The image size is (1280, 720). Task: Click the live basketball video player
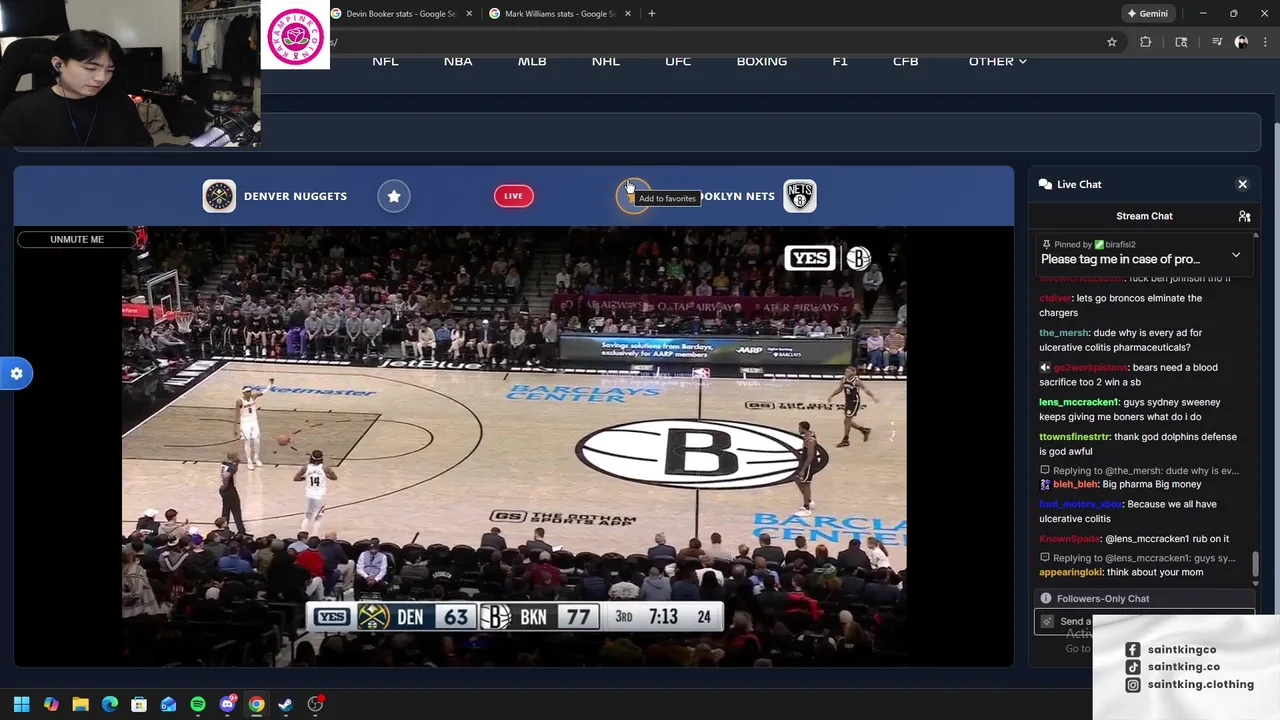coord(514,446)
